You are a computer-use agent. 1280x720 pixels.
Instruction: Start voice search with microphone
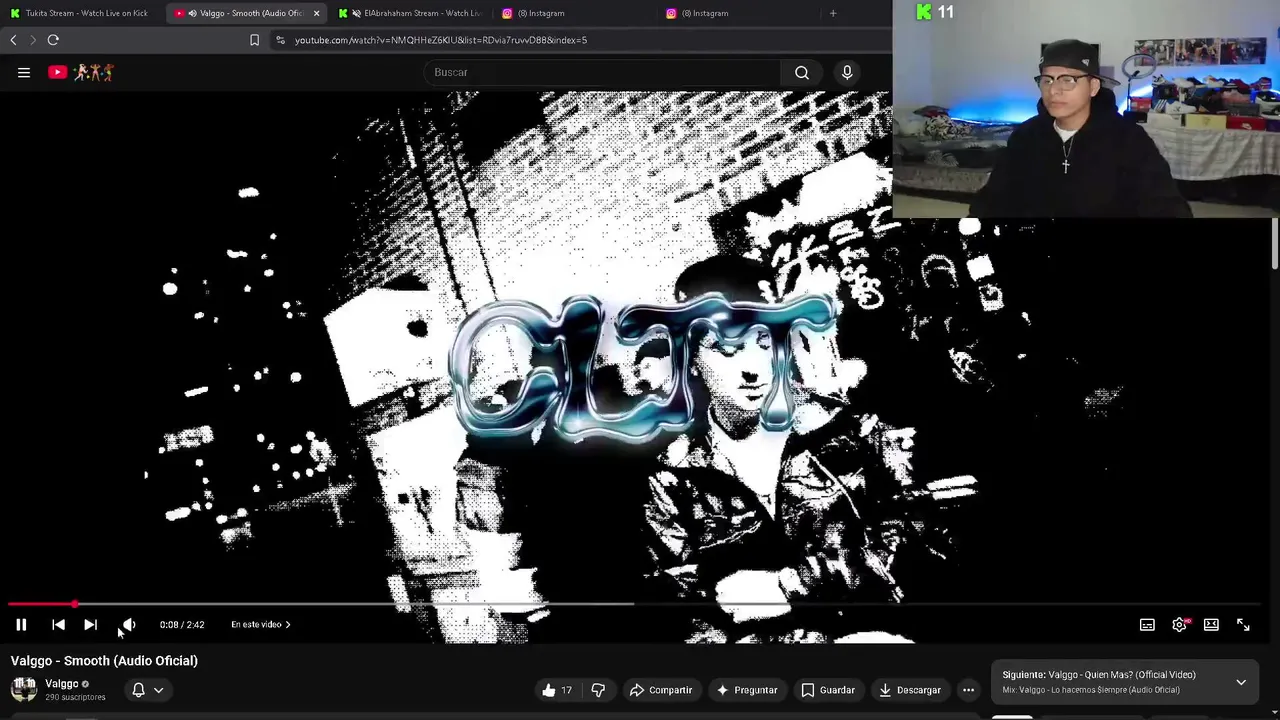(x=847, y=72)
